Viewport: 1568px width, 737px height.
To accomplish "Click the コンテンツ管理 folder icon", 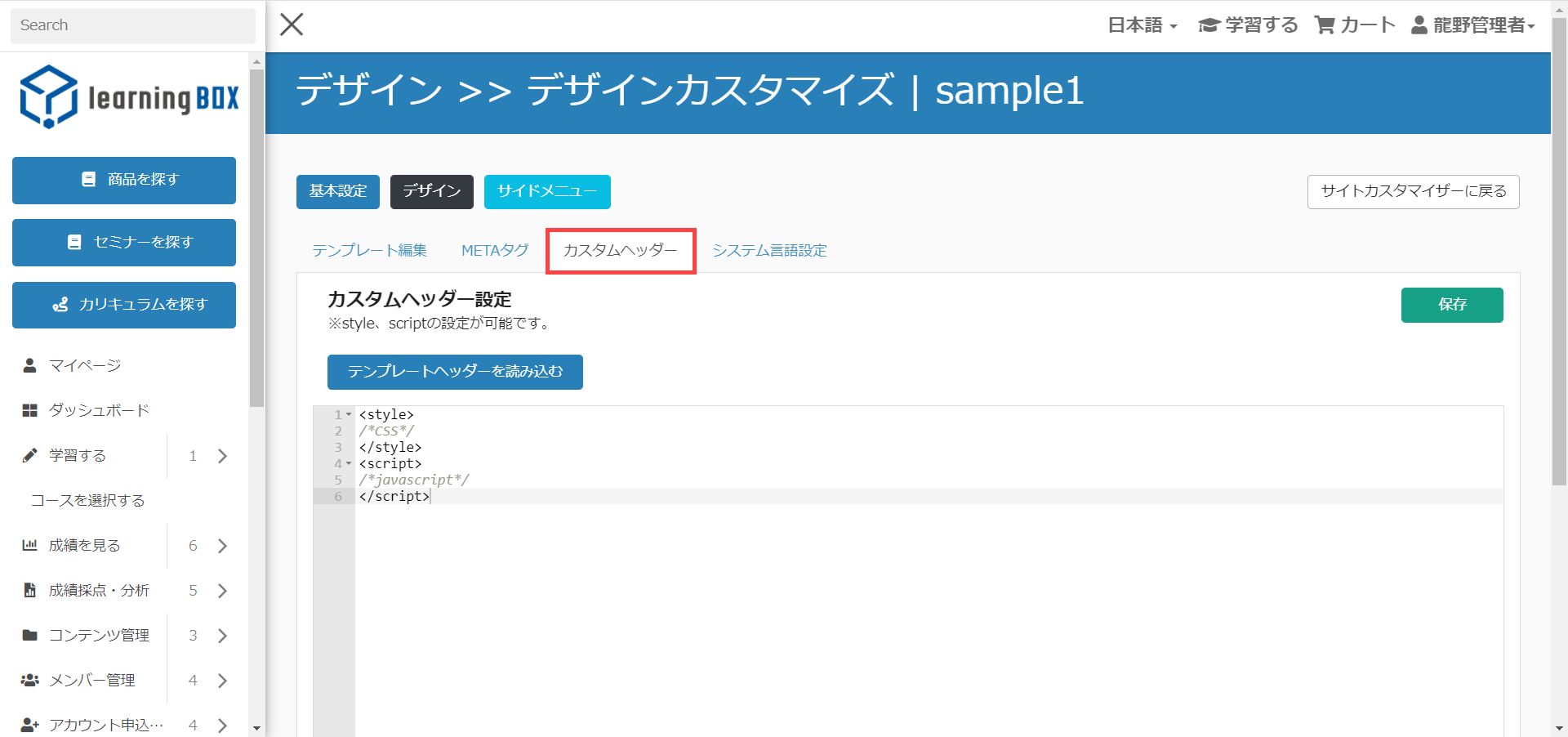I will tap(30, 635).
